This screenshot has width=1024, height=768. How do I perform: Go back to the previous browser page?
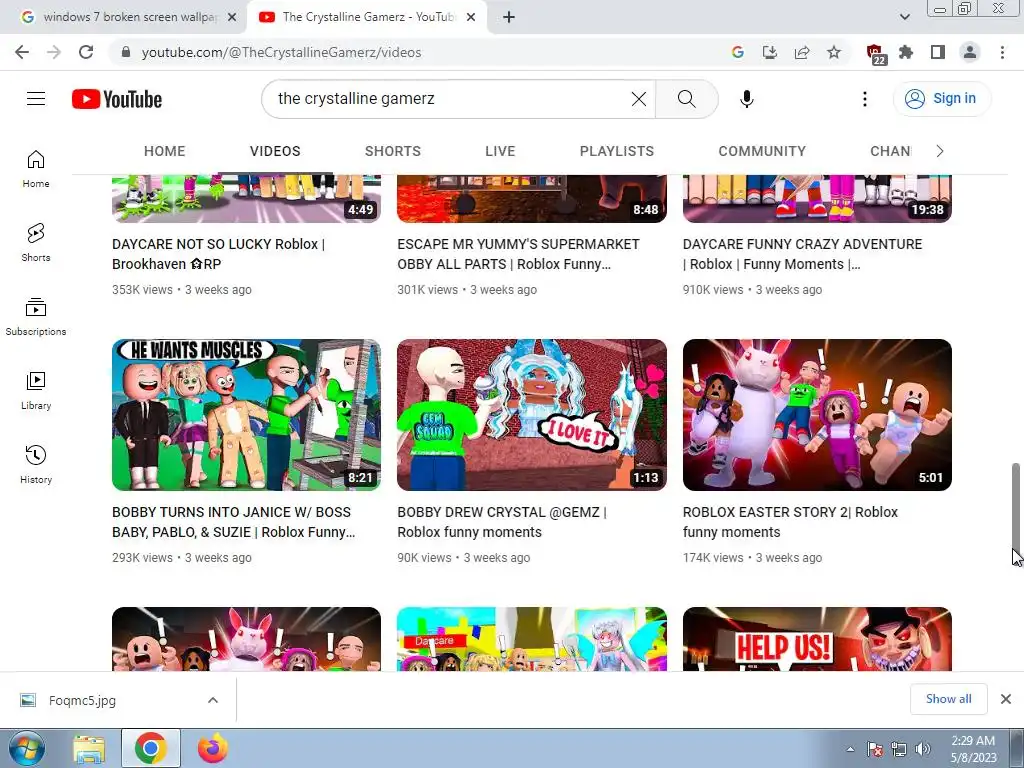pyautogui.click(x=22, y=52)
